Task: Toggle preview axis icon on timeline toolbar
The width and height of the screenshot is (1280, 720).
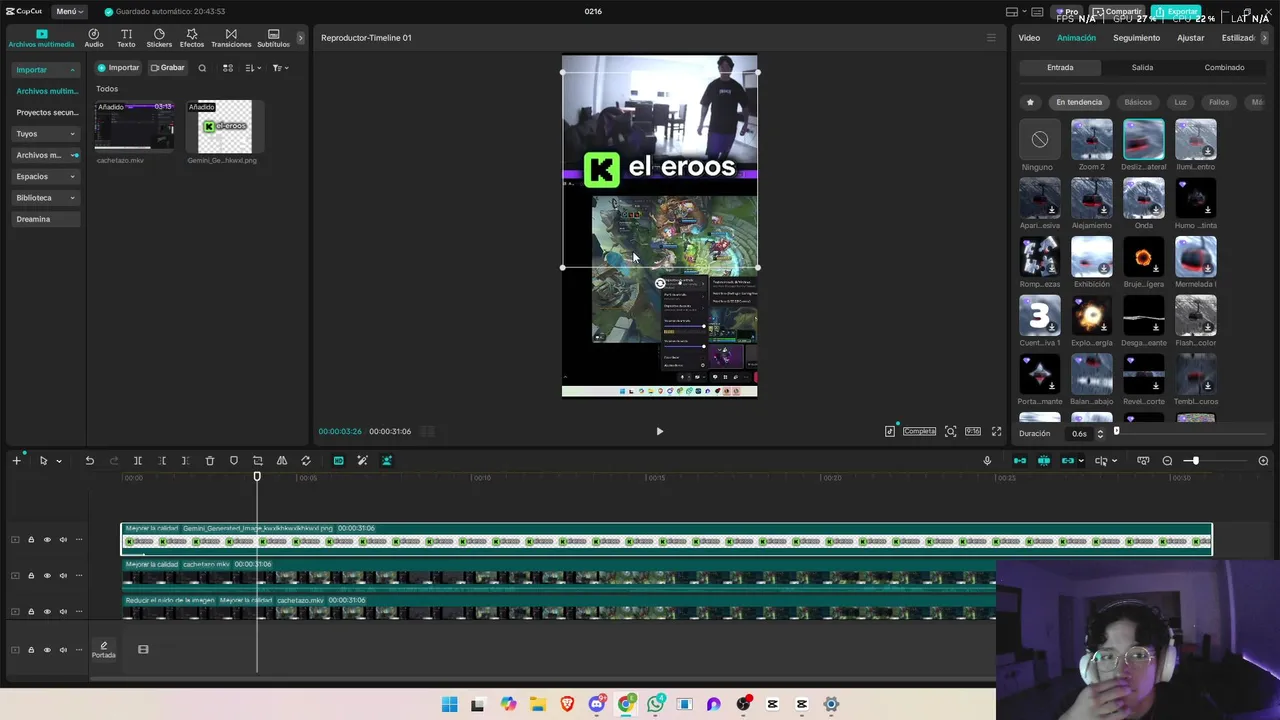Action: [1101, 461]
